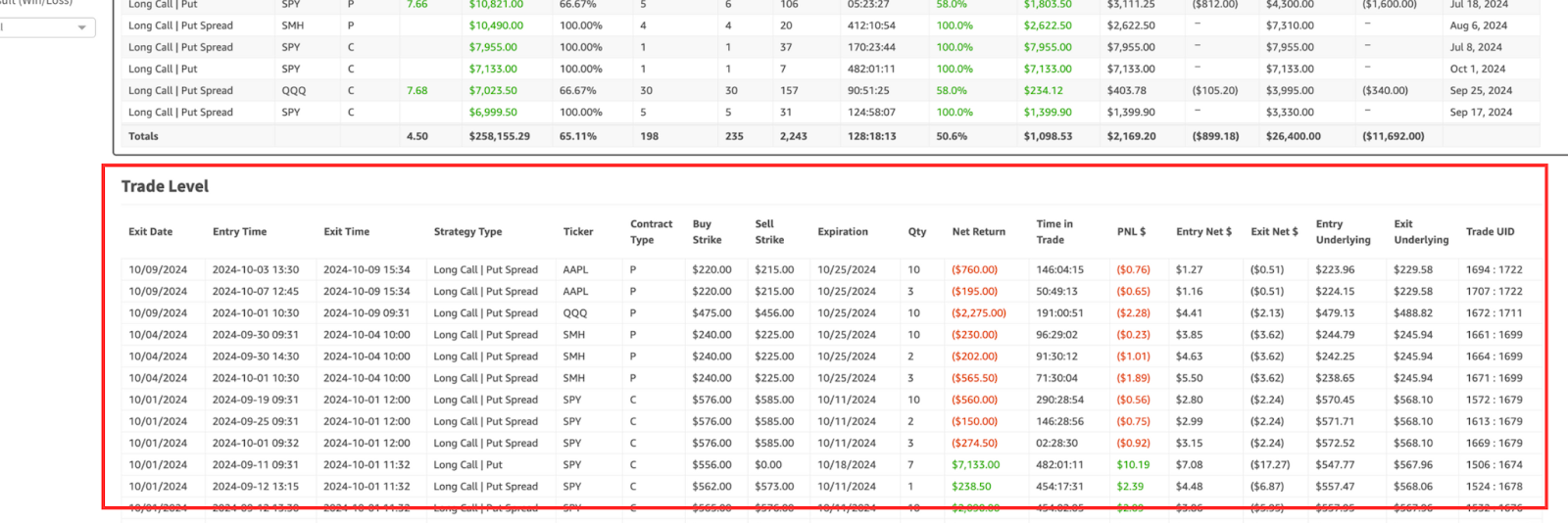
Task: Click the Exit Net $ column header
Action: pos(1274,232)
